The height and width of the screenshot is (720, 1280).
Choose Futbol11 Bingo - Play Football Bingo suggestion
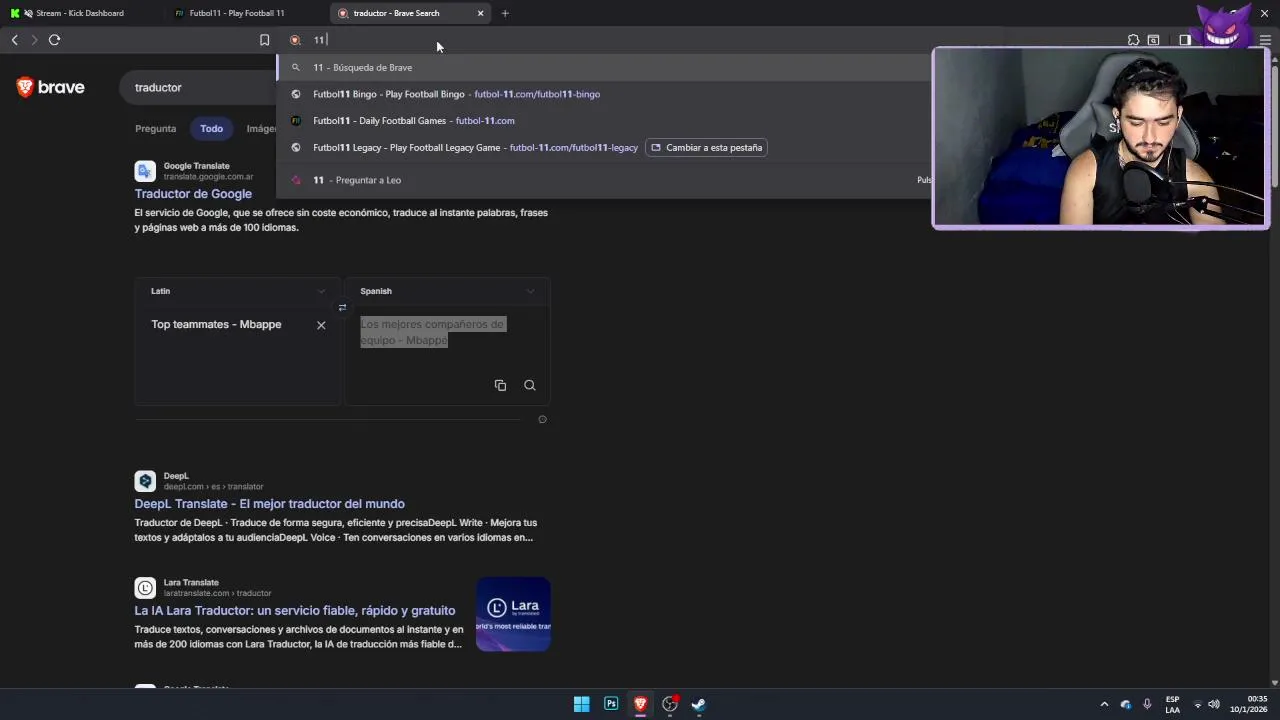pos(603,94)
